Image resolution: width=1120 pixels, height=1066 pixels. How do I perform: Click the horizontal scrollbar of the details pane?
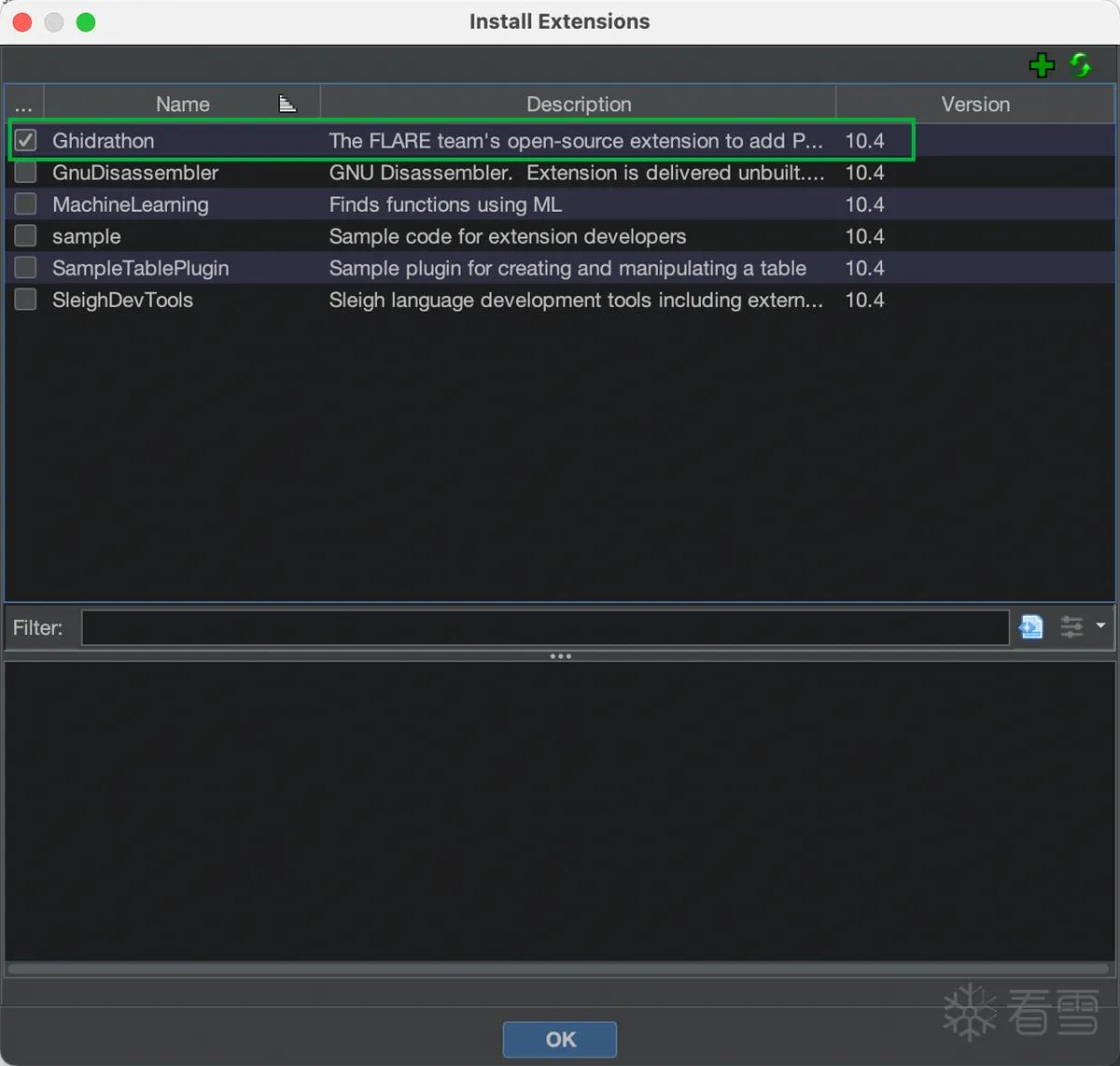[560, 969]
